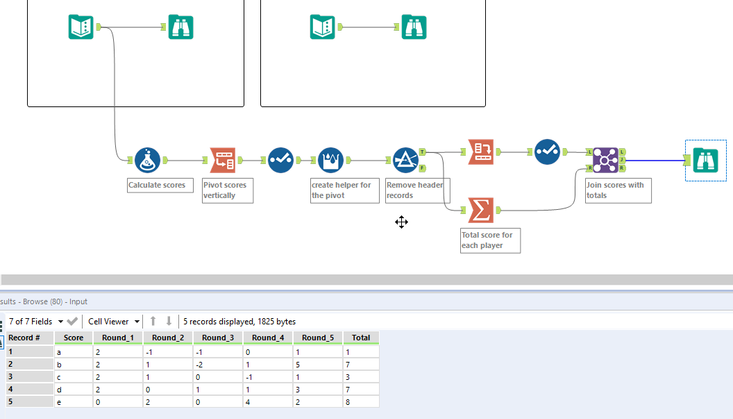Select the Cross Tab tool icon

(x=481, y=152)
